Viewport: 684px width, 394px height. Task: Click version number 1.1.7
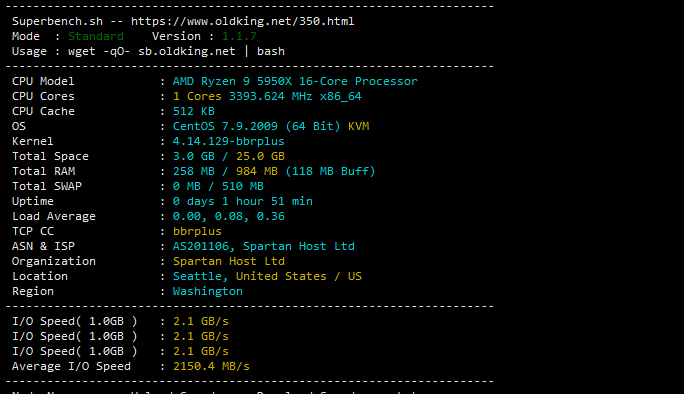pyautogui.click(x=239, y=36)
